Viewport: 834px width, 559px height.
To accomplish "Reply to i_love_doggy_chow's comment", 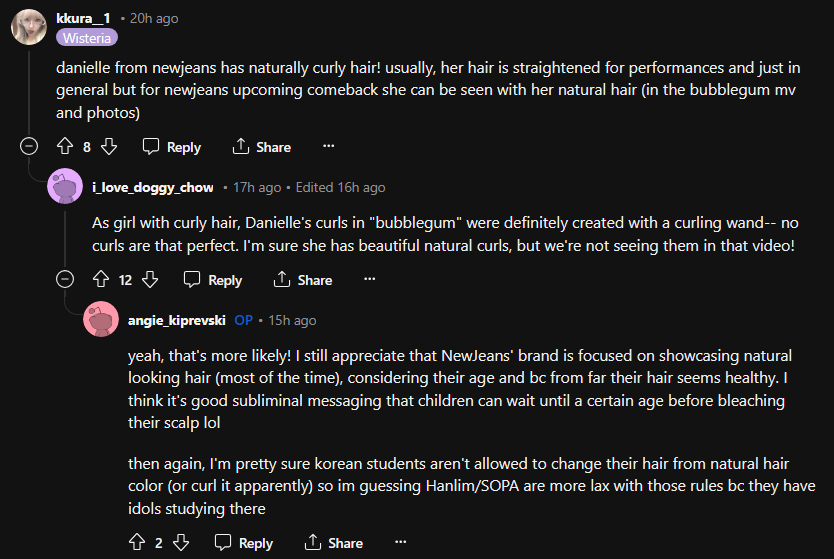I will coord(213,280).
